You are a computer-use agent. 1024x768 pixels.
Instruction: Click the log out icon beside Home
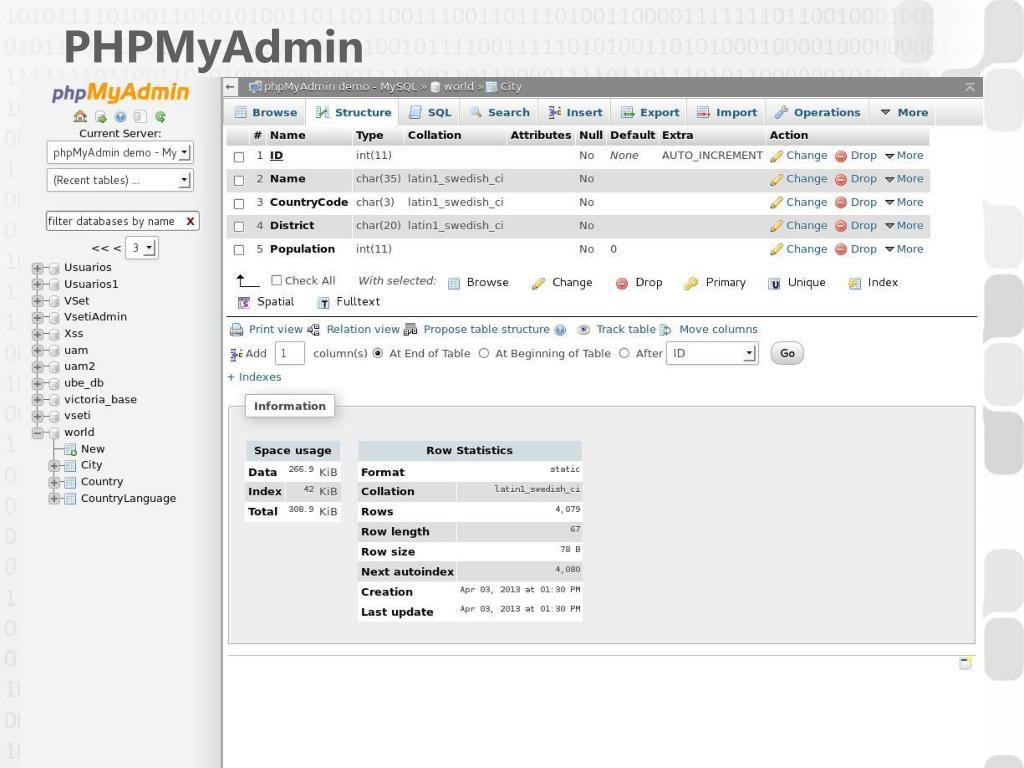[101, 116]
